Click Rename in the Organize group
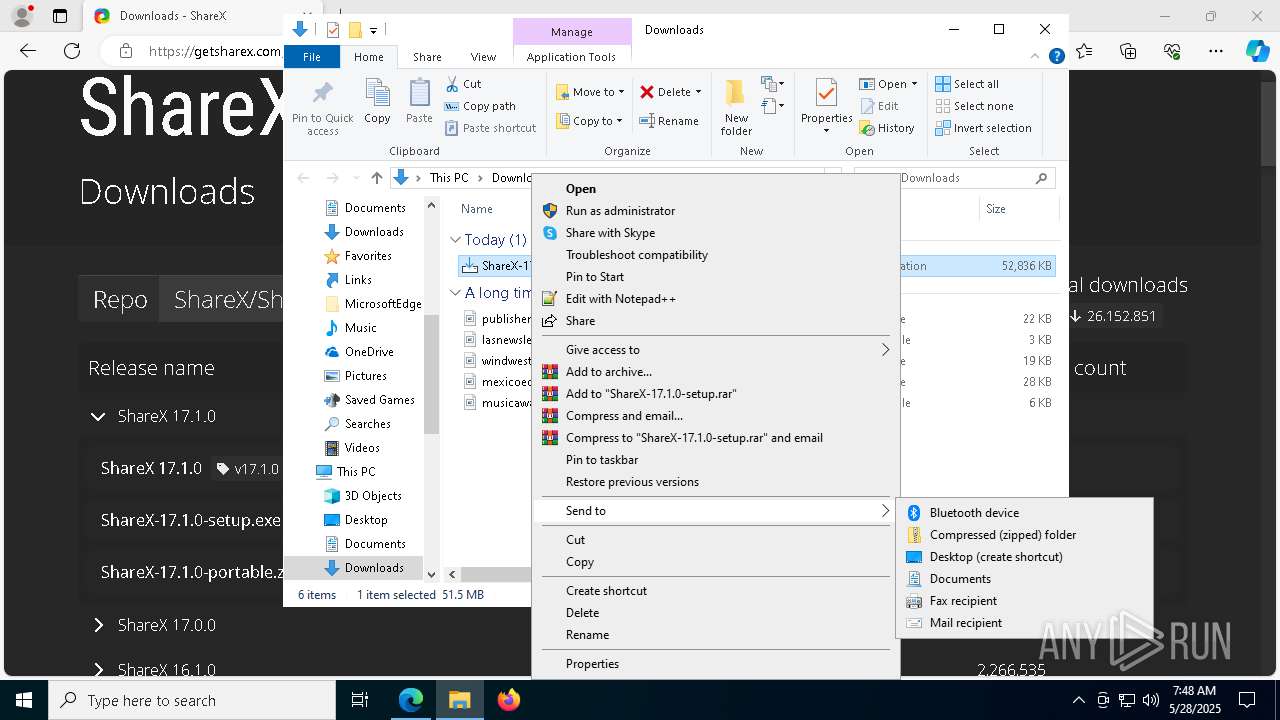 (669, 121)
